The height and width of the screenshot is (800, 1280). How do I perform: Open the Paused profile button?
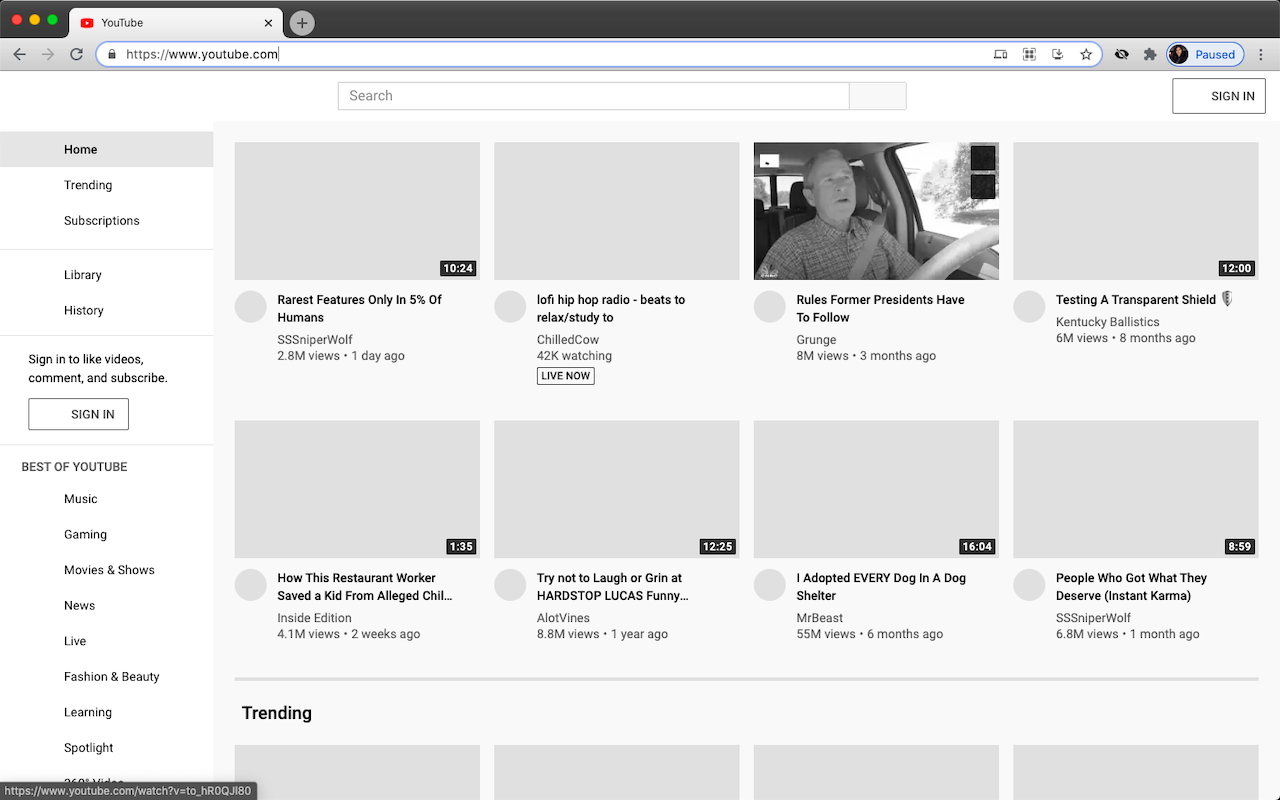click(1205, 55)
